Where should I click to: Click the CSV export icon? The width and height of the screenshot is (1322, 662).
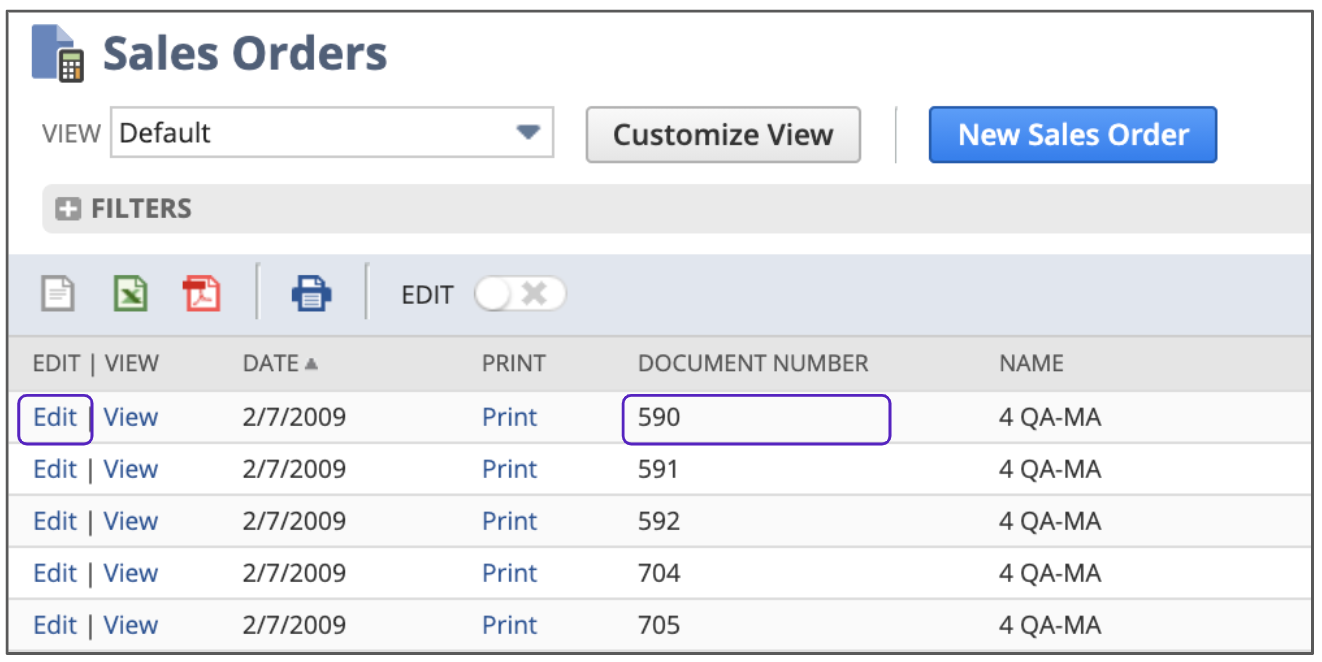click(57, 295)
